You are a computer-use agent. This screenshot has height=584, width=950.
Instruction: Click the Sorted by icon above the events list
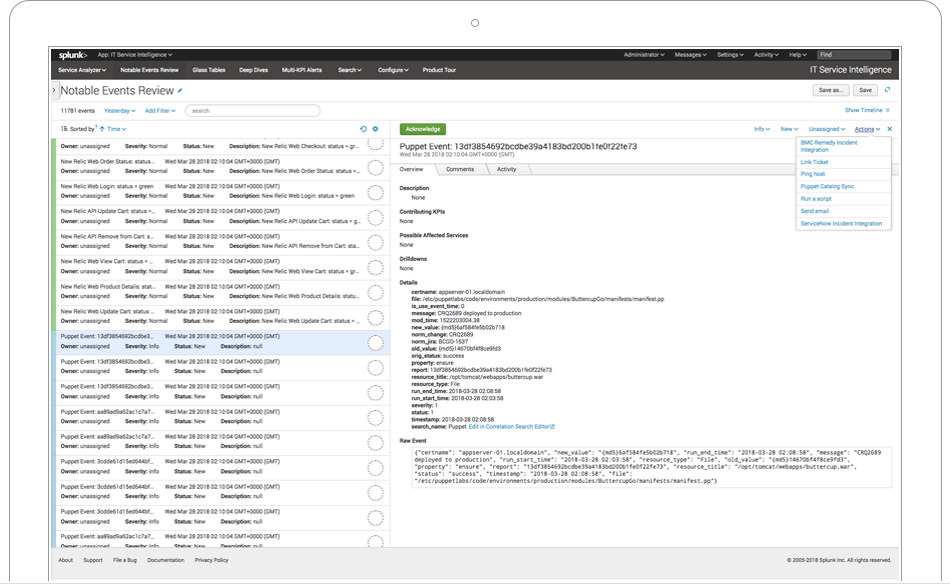pyautogui.click(x=64, y=129)
